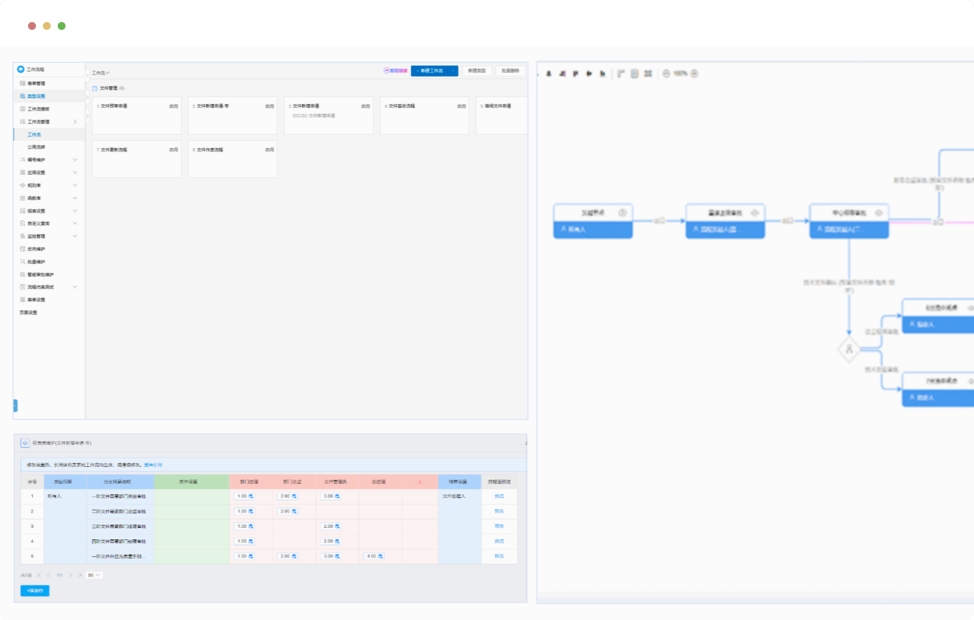Select the active blue sub-item in sidebar
The width and height of the screenshot is (974, 620).
[34, 134]
